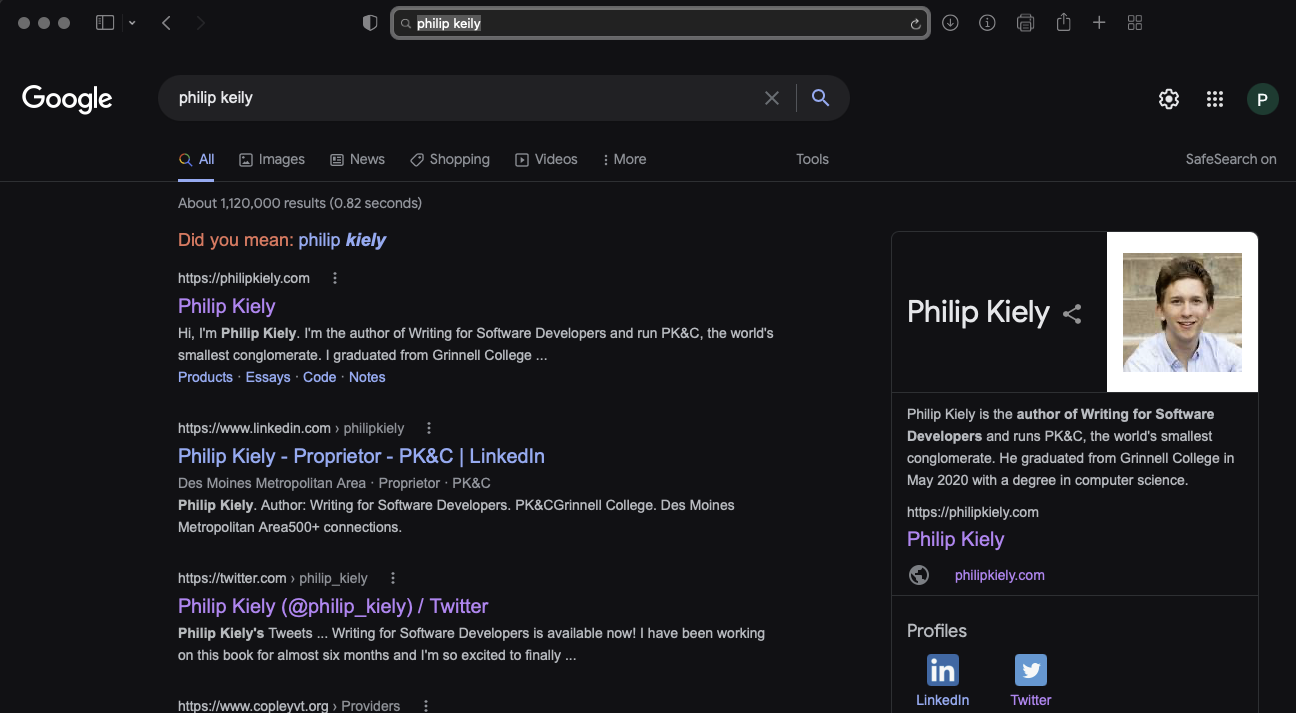The height and width of the screenshot is (713, 1296).
Task: Click Philip Kiely's photo in knowledge panel
Action: click(x=1182, y=311)
